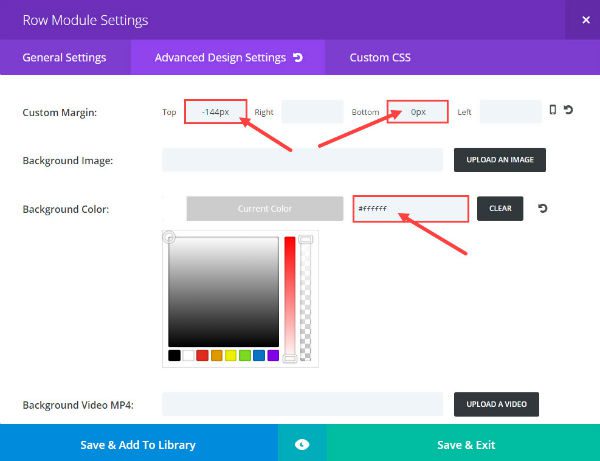Select the Advanced Design Settings tab
Image resolution: width=600 pixels, height=461 pixels.
[220, 58]
